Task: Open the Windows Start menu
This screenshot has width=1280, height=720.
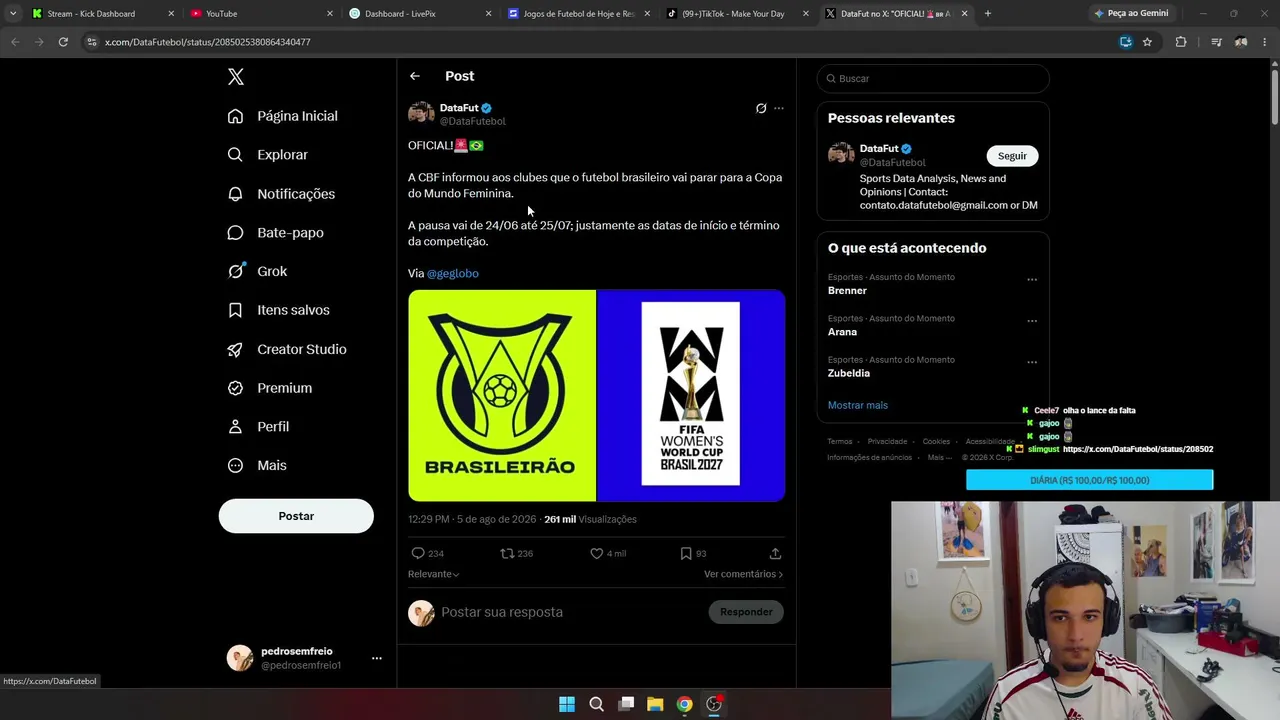Action: point(567,704)
